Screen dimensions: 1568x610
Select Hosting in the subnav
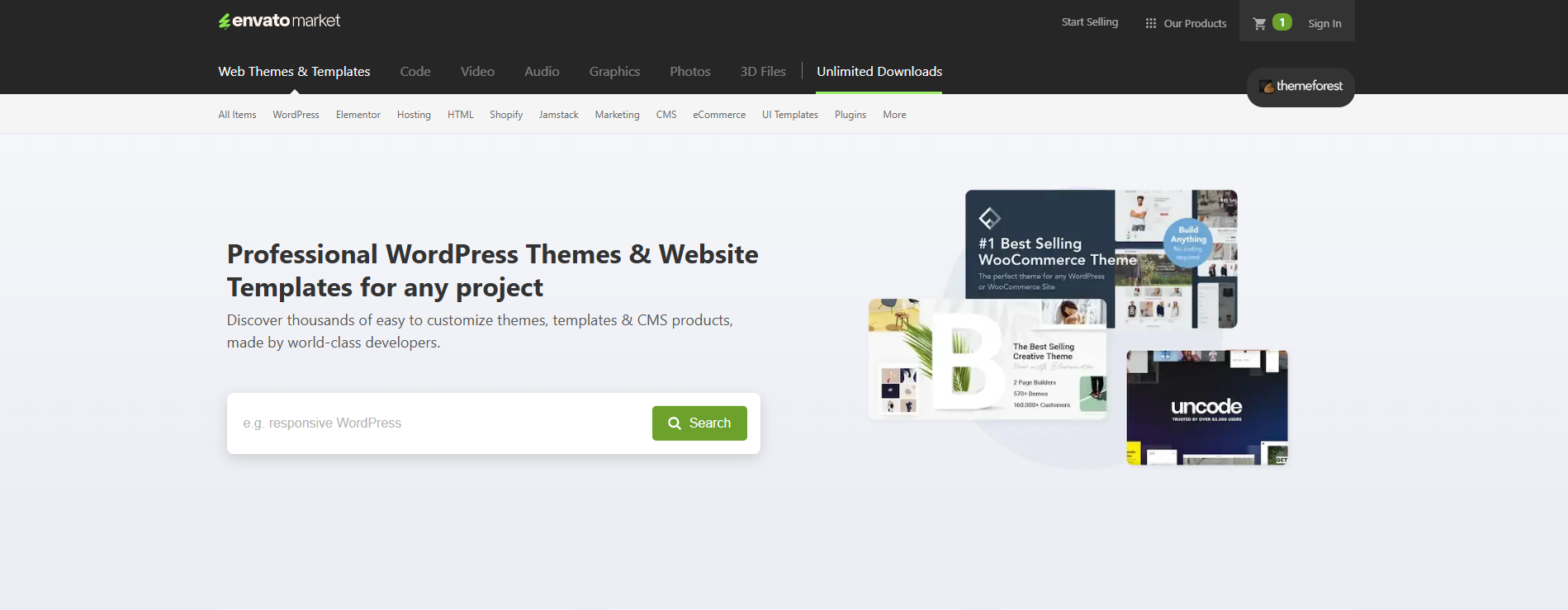click(414, 115)
